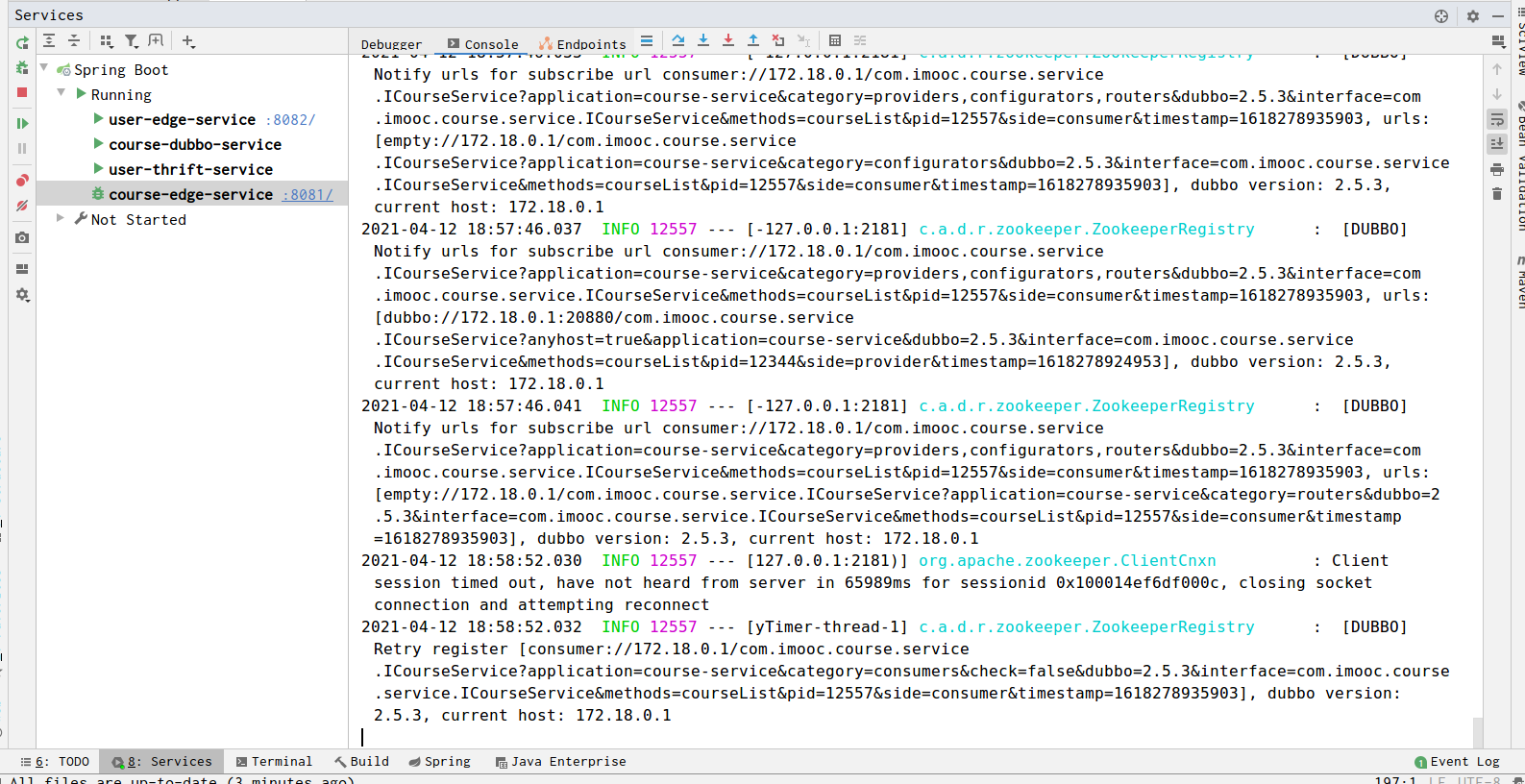The width and height of the screenshot is (1525, 784).
Task: Open the :8081/ link
Action: (308, 194)
